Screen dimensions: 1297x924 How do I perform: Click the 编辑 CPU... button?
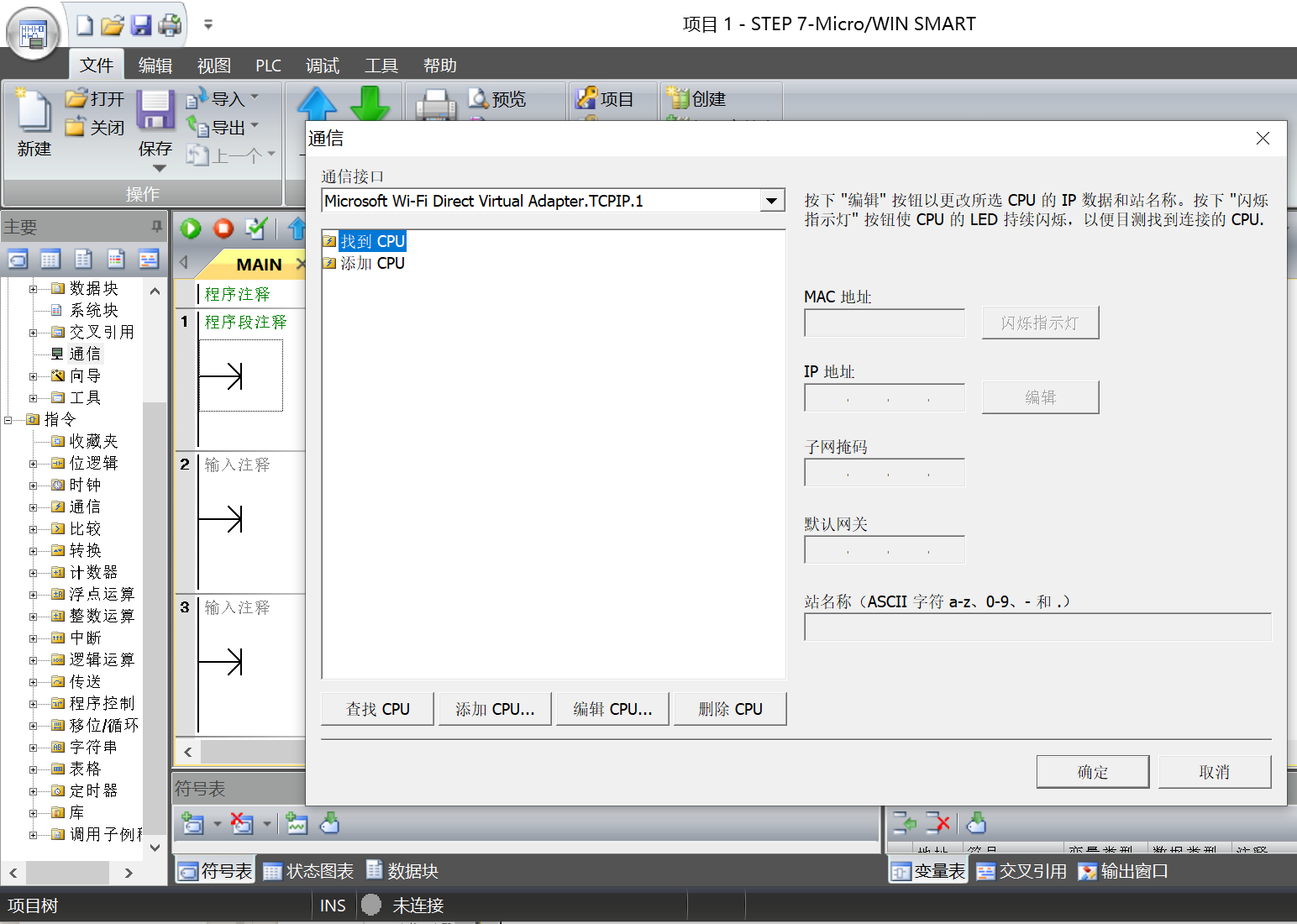(612, 709)
